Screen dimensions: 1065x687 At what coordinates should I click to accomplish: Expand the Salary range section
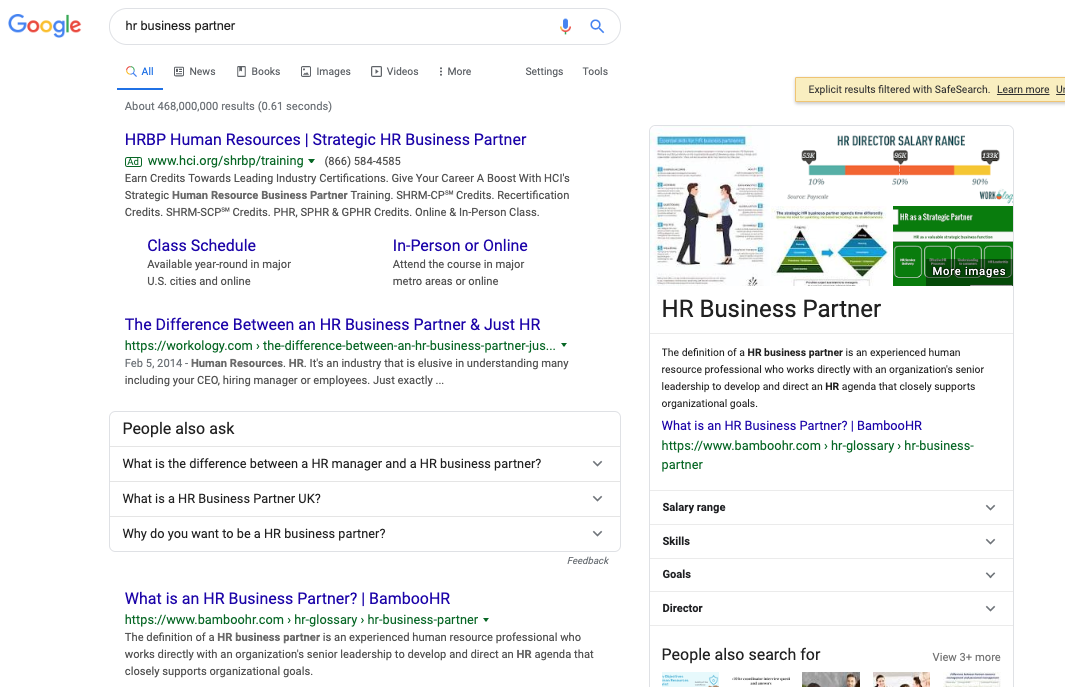[x=830, y=508]
